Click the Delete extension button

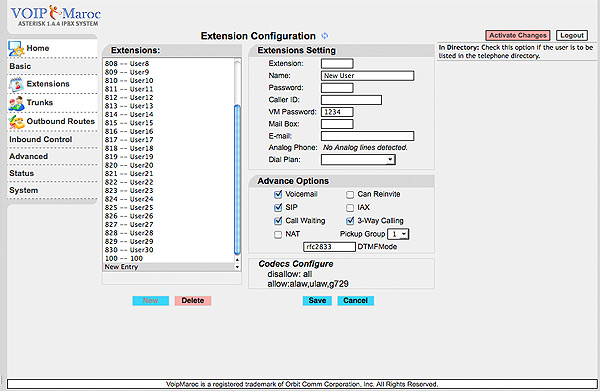tap(193, 301)
